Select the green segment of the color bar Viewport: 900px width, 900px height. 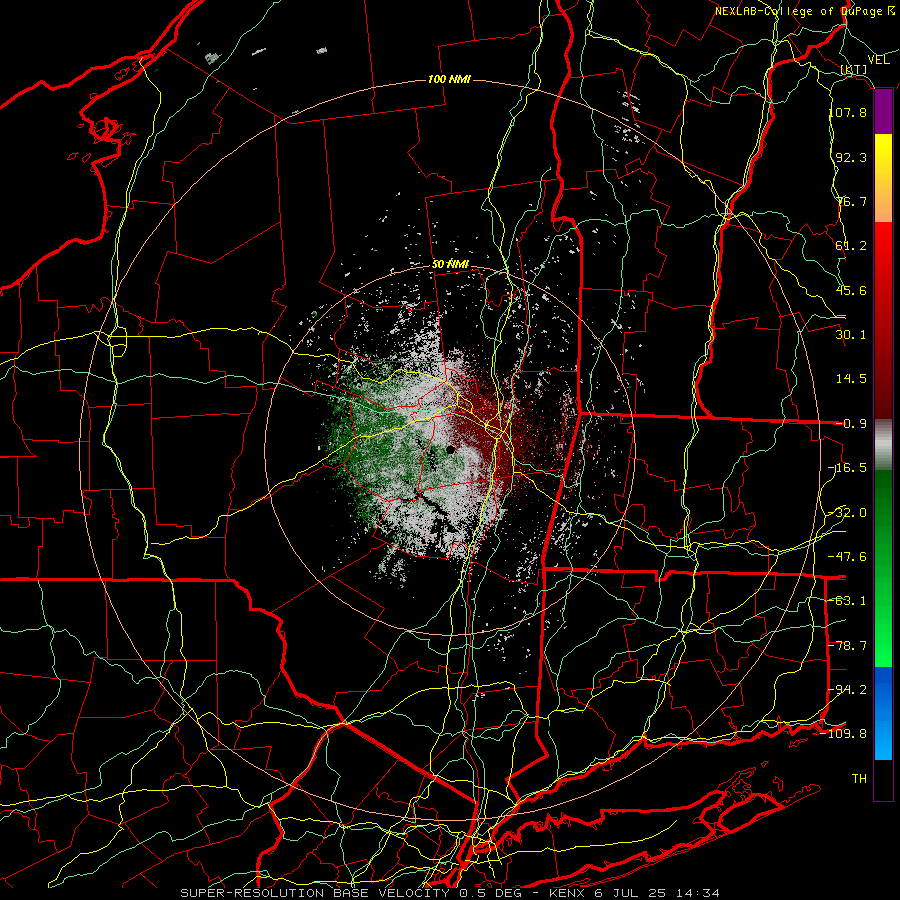[883, 568]
